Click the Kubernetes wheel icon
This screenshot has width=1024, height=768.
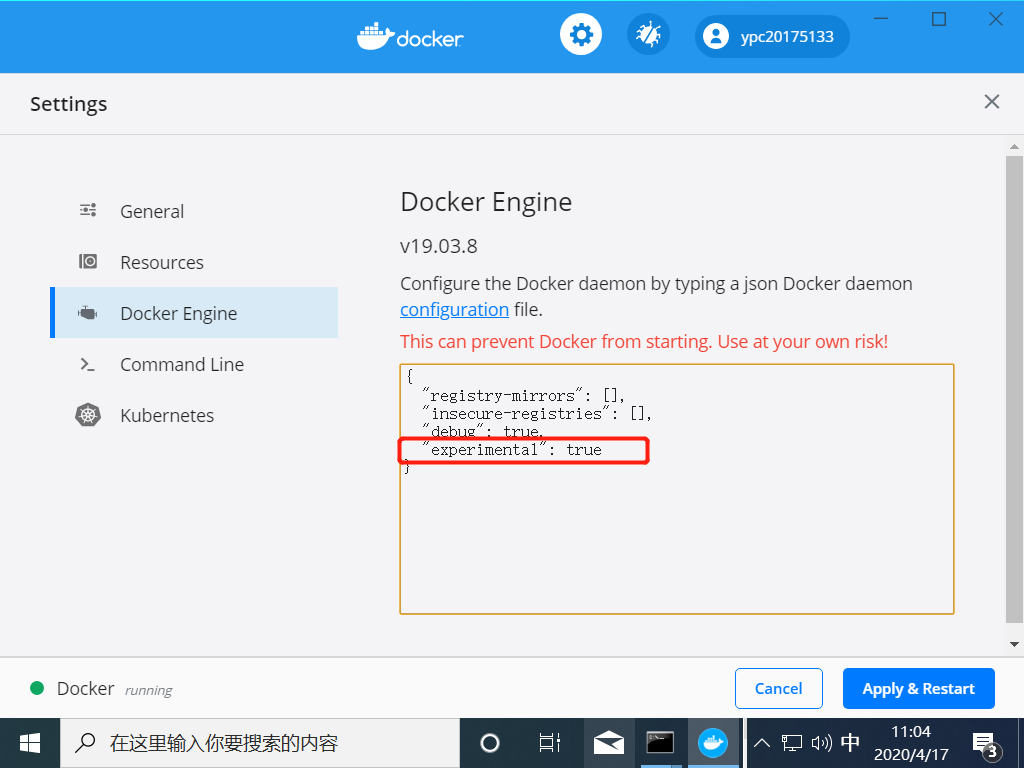88,415
